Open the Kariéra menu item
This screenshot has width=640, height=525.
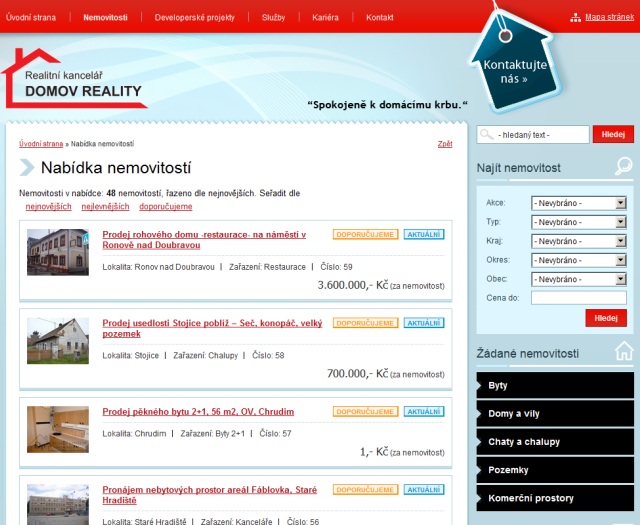coord(325,18)
